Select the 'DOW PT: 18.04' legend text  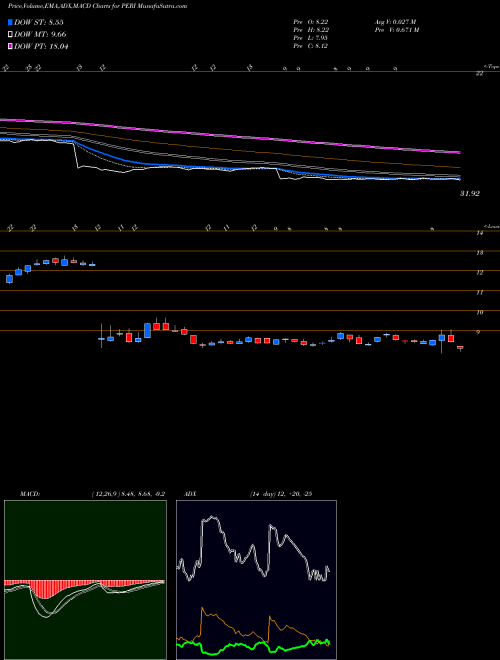tap(41, 46)
